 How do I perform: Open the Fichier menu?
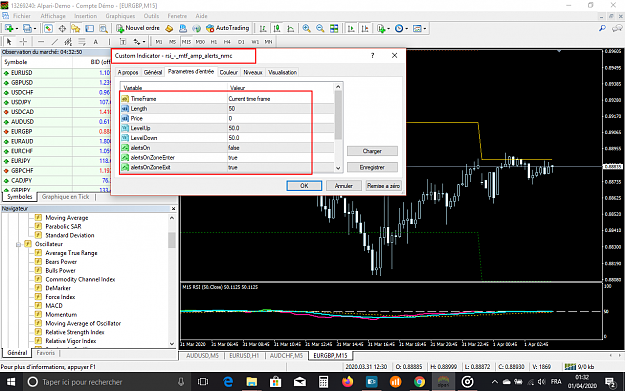[x=22, y=16]
